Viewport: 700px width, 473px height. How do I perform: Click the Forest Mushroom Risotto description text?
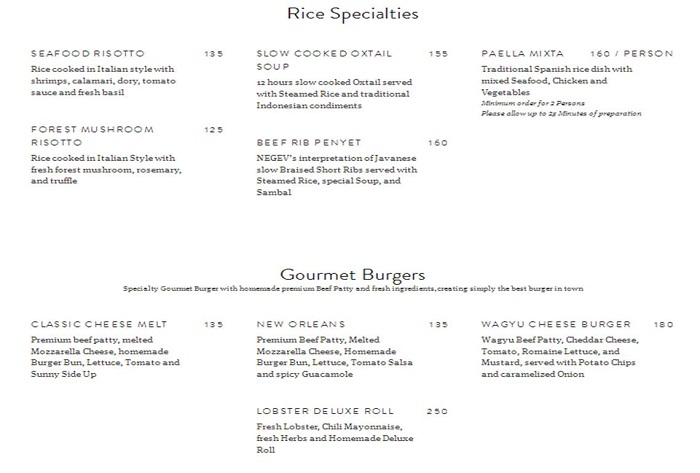[x=103, y=171]
